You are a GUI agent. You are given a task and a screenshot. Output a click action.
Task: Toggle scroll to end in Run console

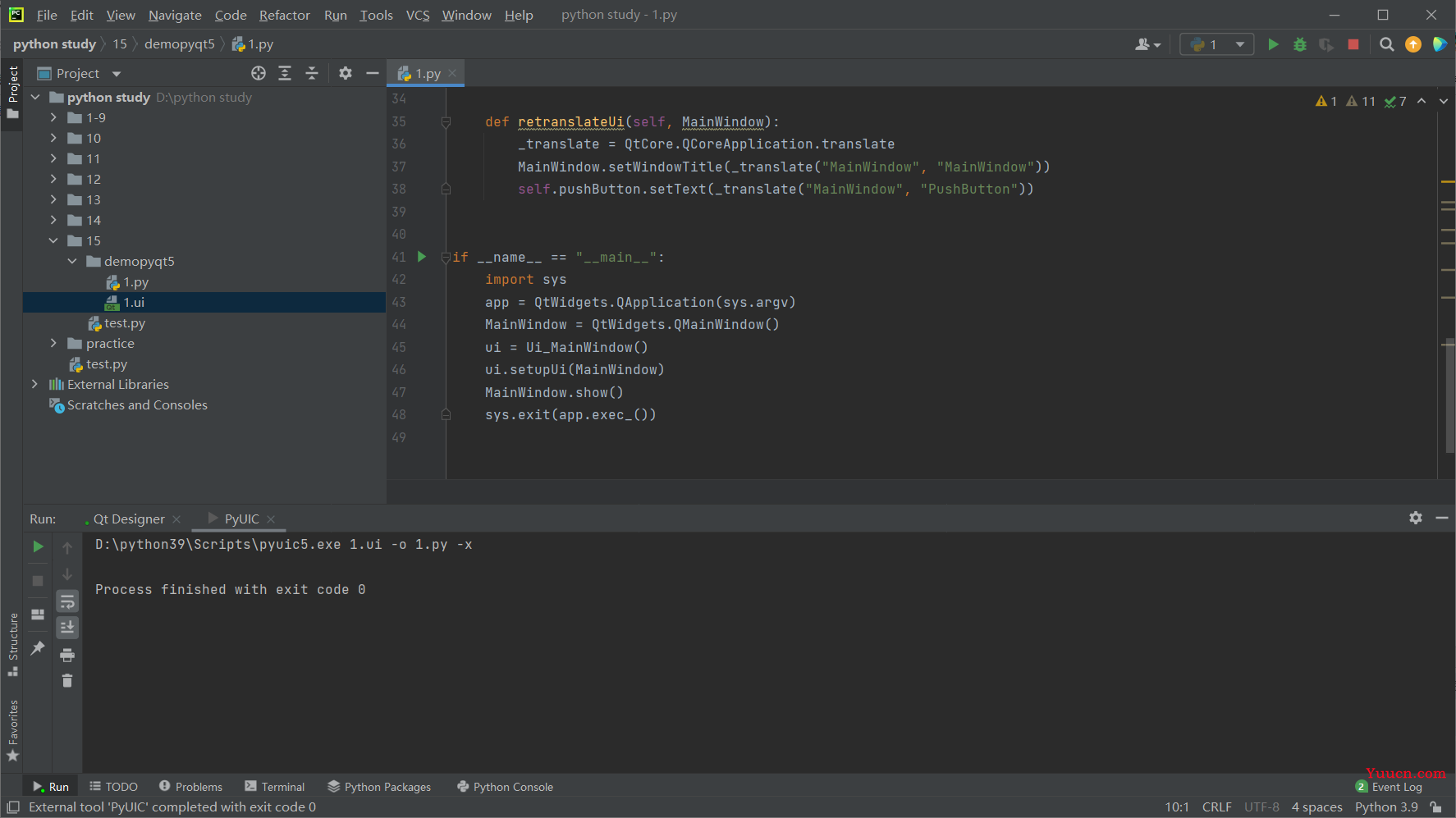tap(67, 628)
